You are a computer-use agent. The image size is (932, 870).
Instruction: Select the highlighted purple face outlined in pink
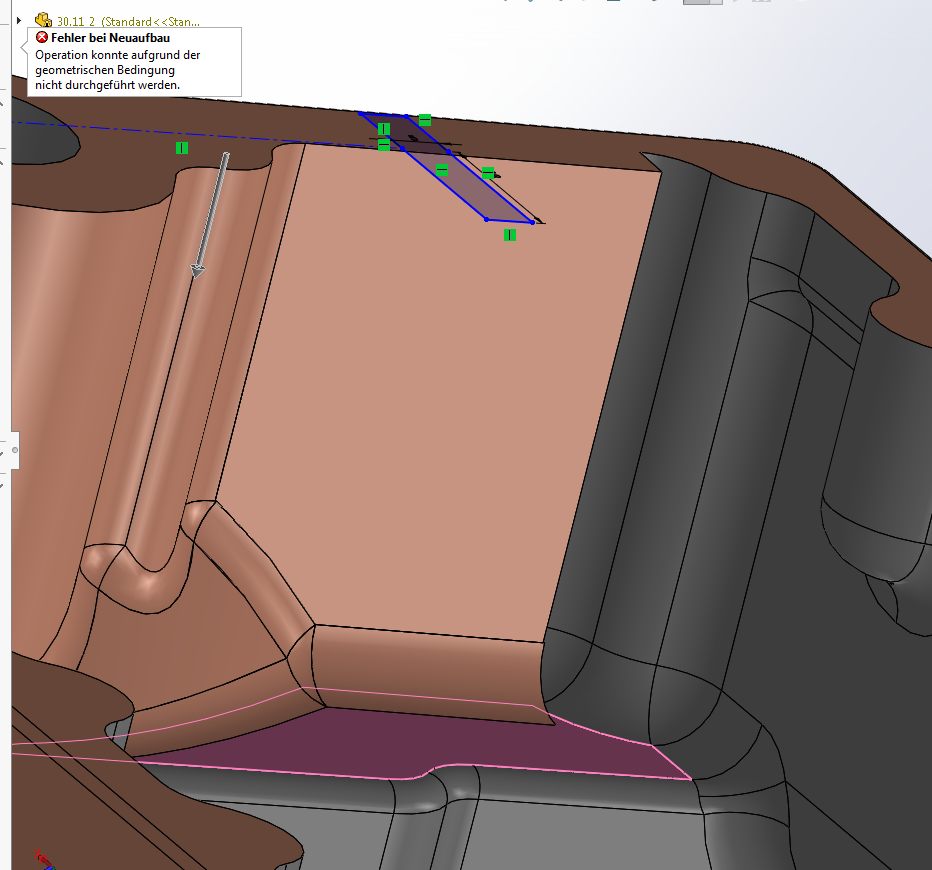pos(416,743)
